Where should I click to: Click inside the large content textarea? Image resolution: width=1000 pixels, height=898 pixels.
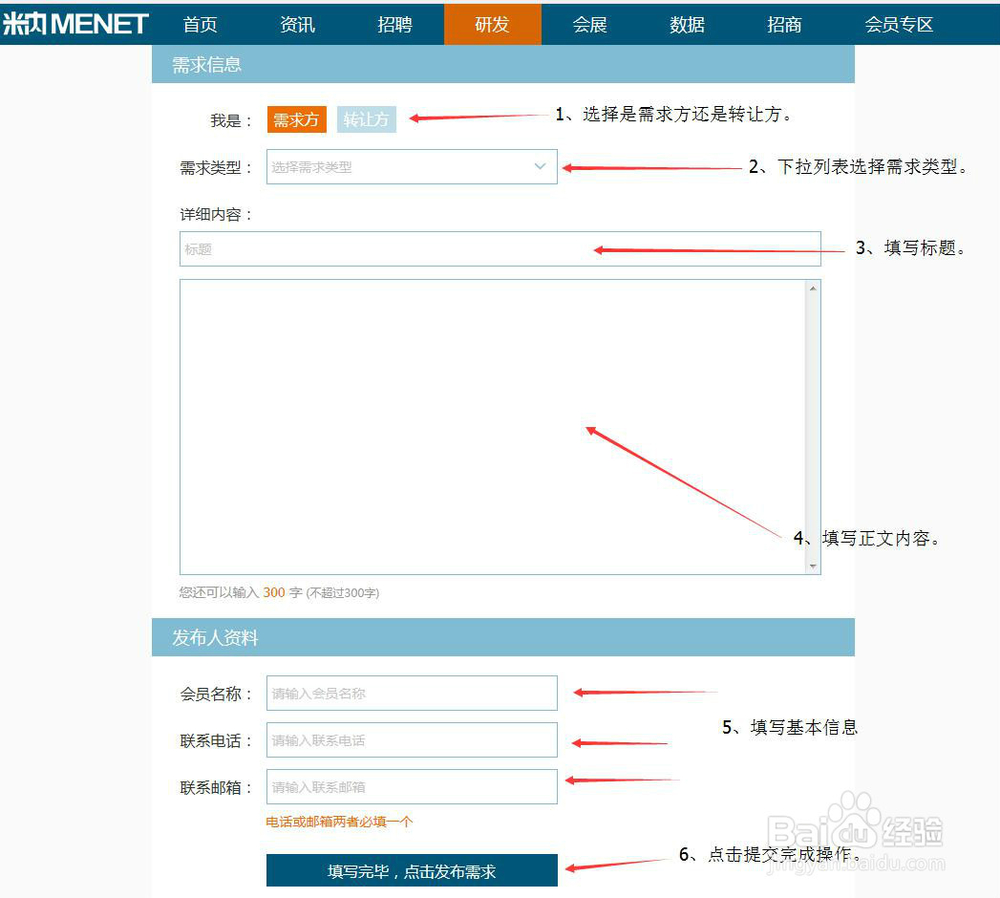480,420
